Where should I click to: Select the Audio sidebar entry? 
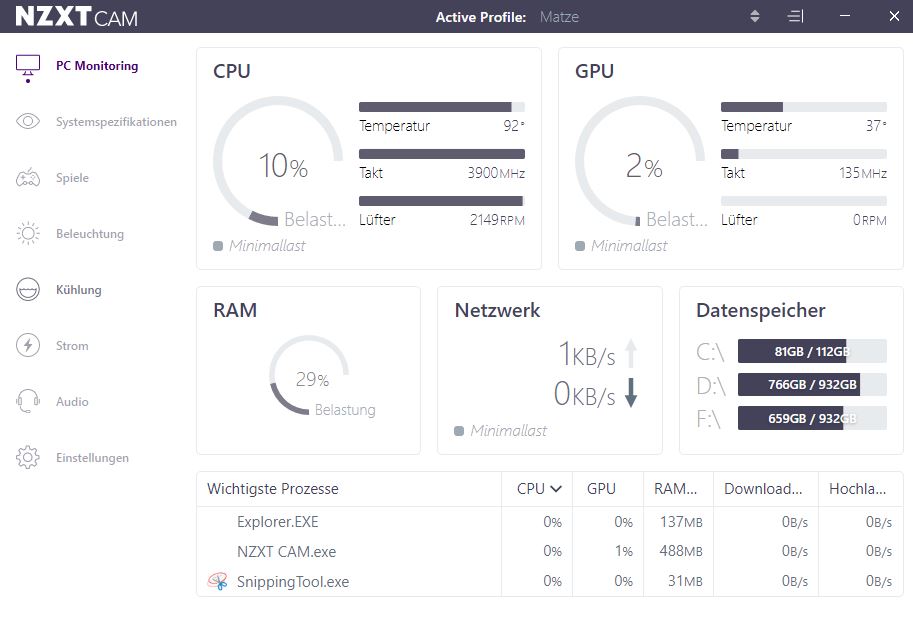point(72,401)
